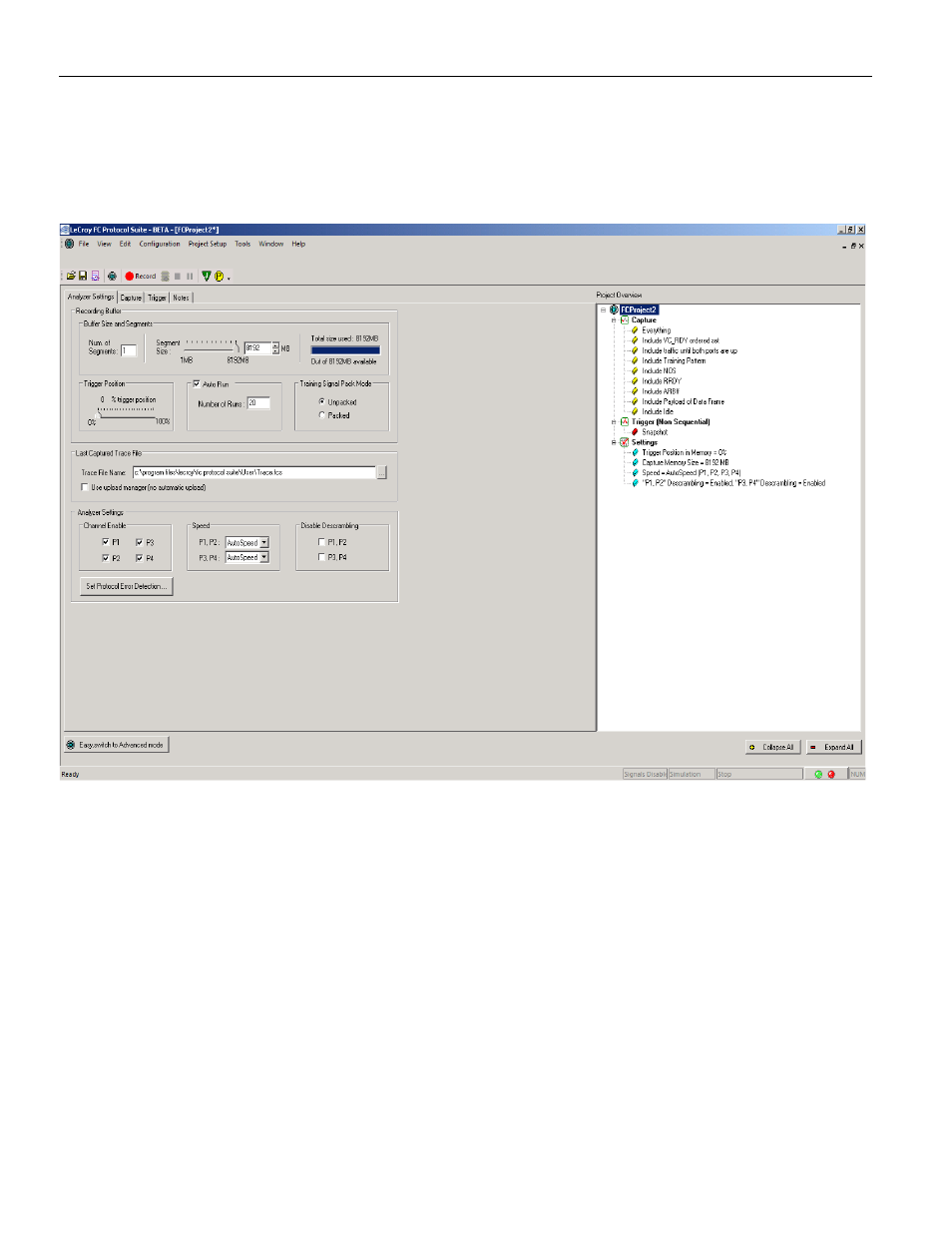The height and width of the screenshot is (1233, 952).
Task: Open the dropdown arrow after P icon
Action: tap(229, 279)
